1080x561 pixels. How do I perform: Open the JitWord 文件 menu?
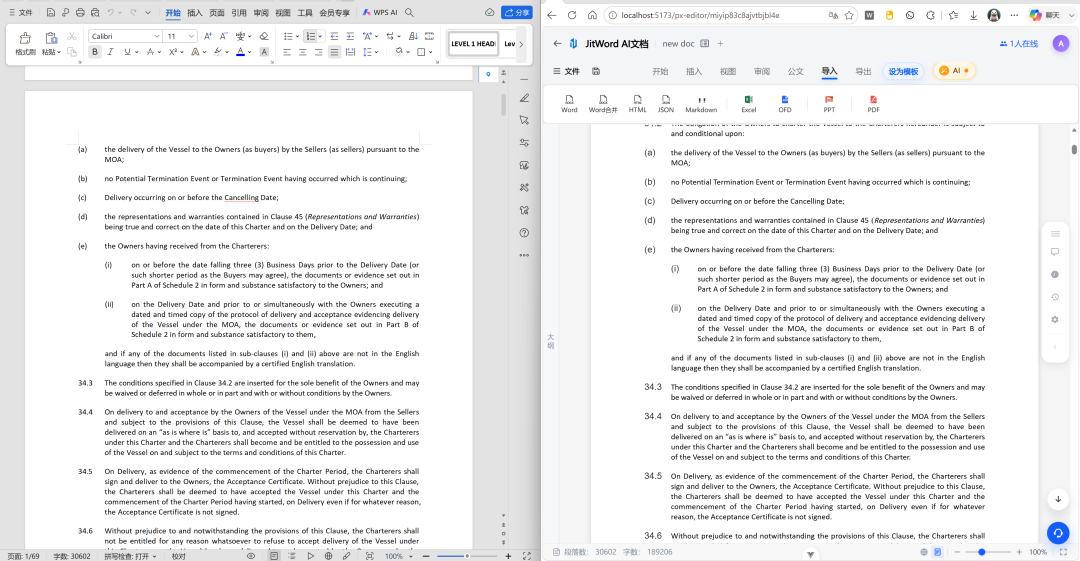566,71
